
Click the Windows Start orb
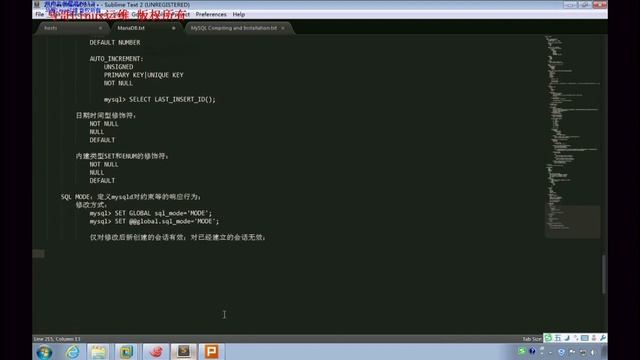(x=44, y=352)
